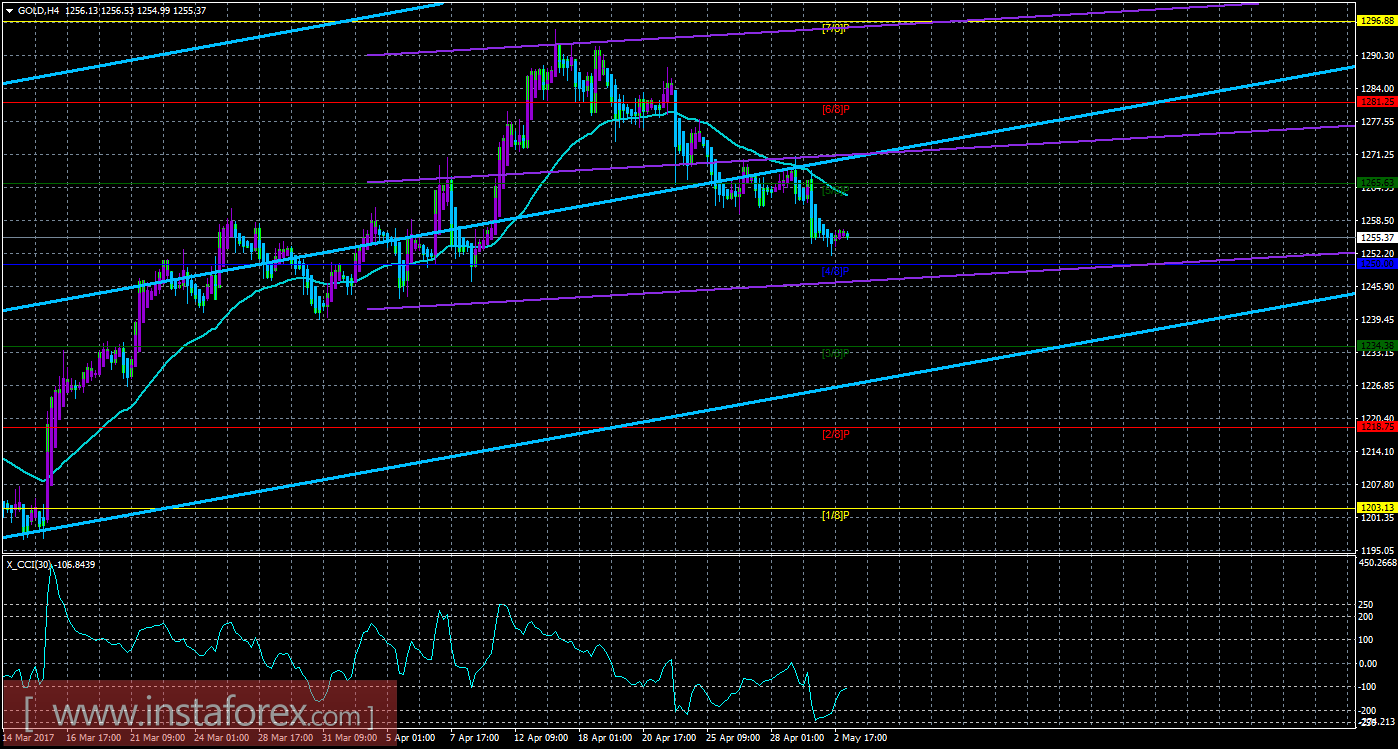Image resolution: width=1398 pixels, height=749 pixels.
Task: Select the 20 Apr 17:00 time label
Action: tap(670, 738)
